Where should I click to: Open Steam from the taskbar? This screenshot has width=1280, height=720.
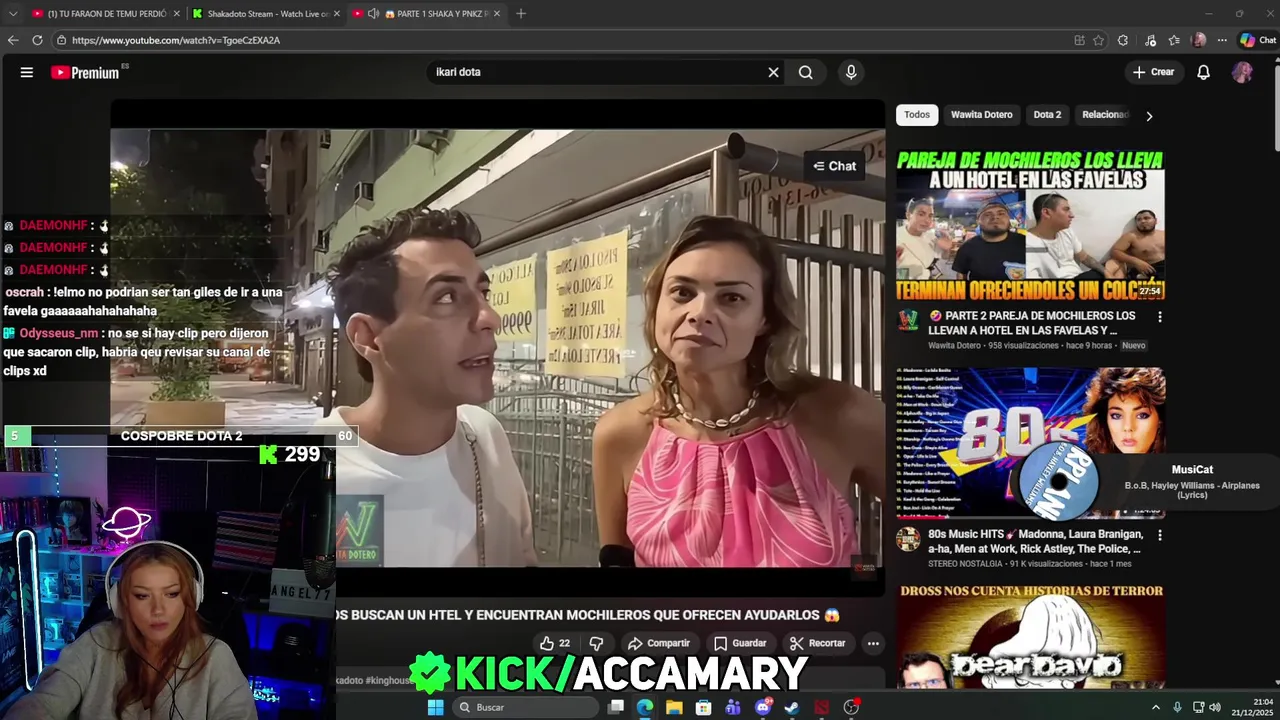pos(792,707)
